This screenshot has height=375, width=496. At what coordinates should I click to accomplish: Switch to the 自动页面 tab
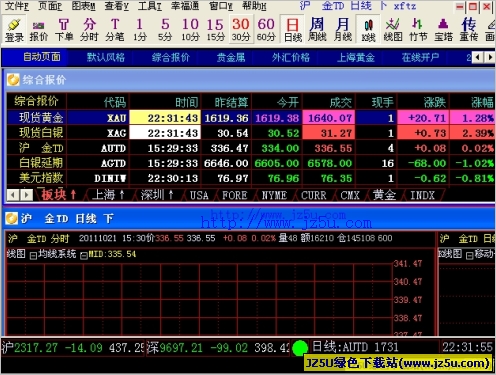pyautogui.click(x=42, y=57)
